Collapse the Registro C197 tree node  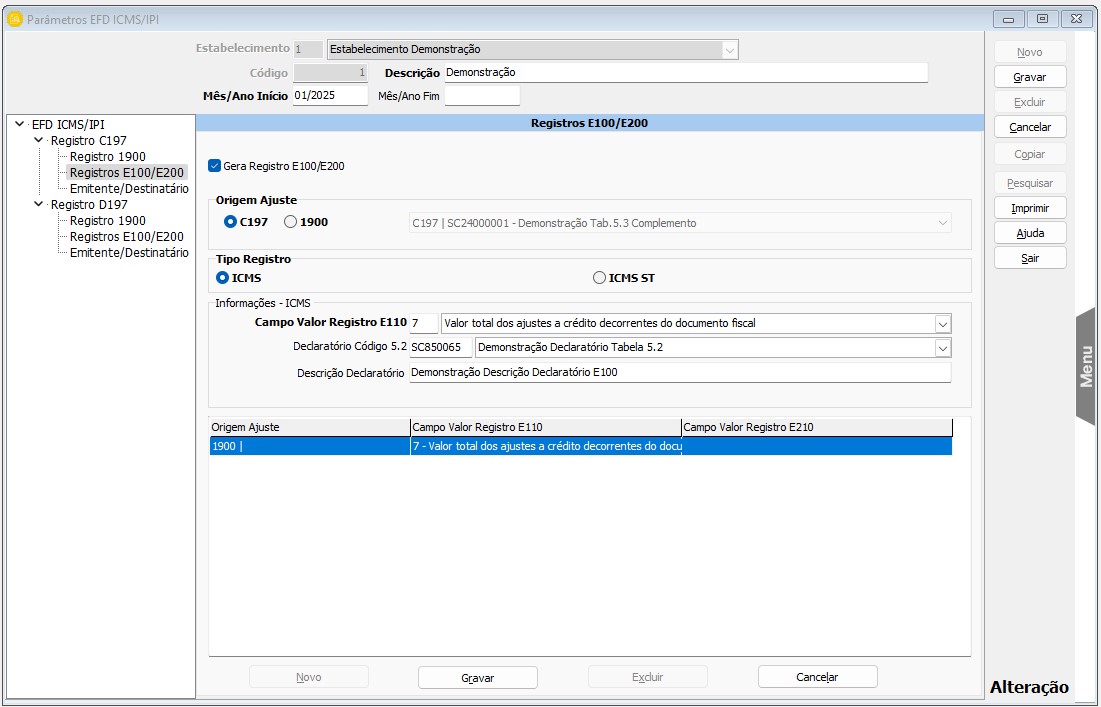pyautogui.click(x=39, y=141)
